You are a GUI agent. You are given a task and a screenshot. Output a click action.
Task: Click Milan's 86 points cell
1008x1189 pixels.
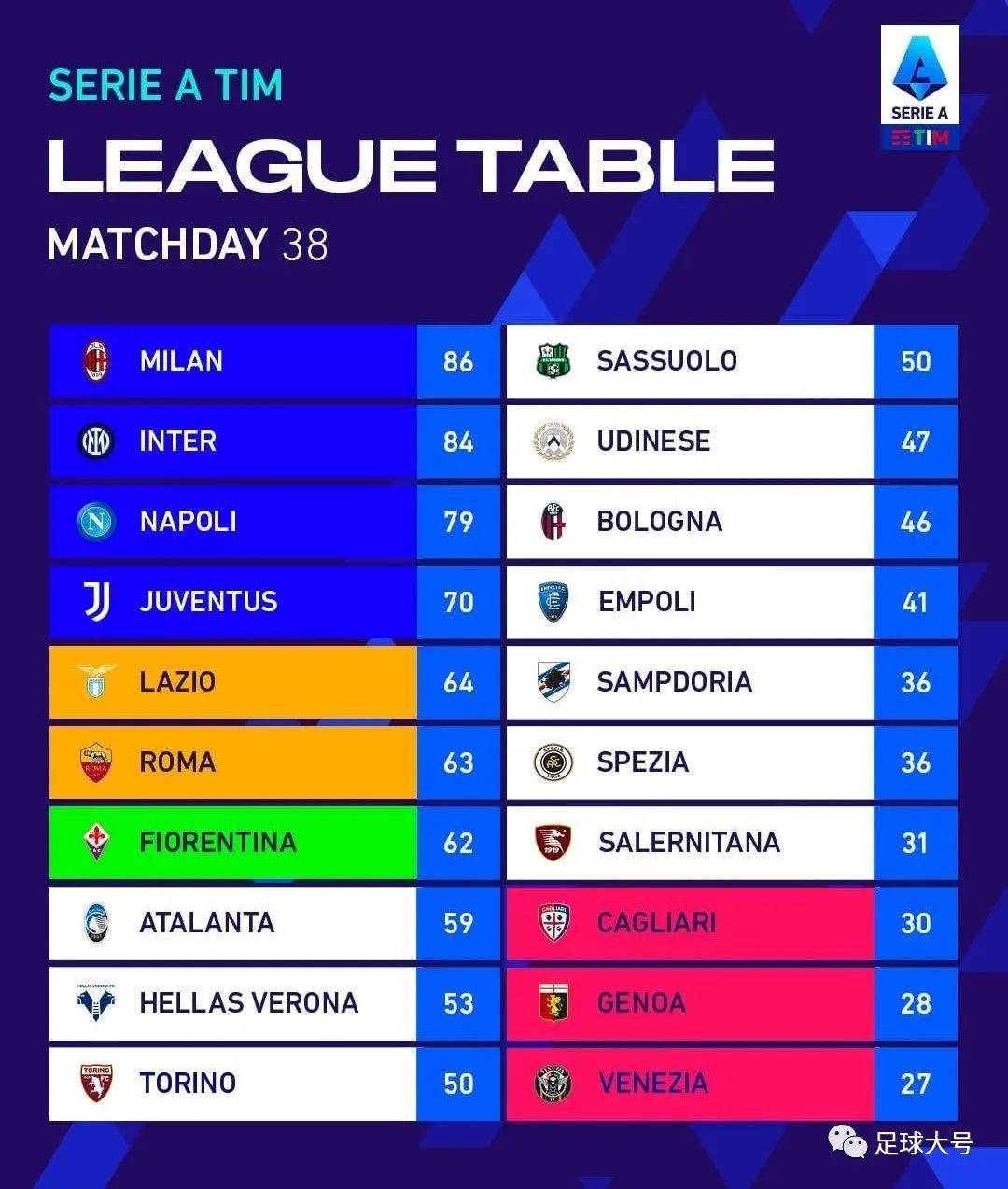[458, 361]
